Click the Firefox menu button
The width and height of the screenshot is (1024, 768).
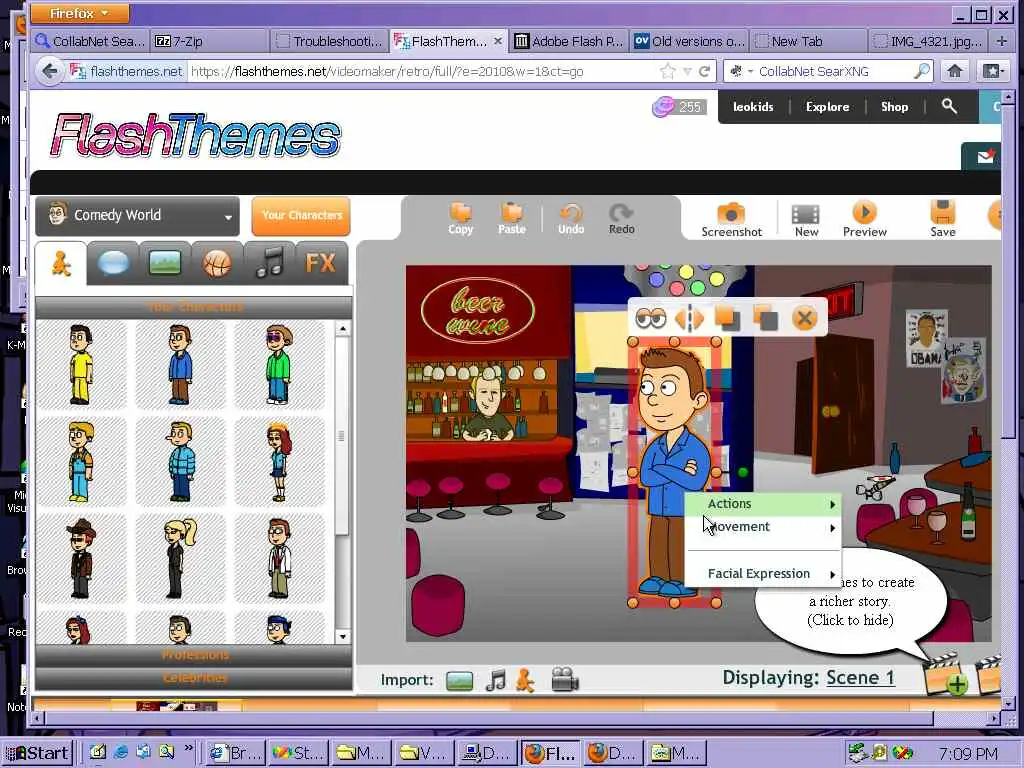80,13
